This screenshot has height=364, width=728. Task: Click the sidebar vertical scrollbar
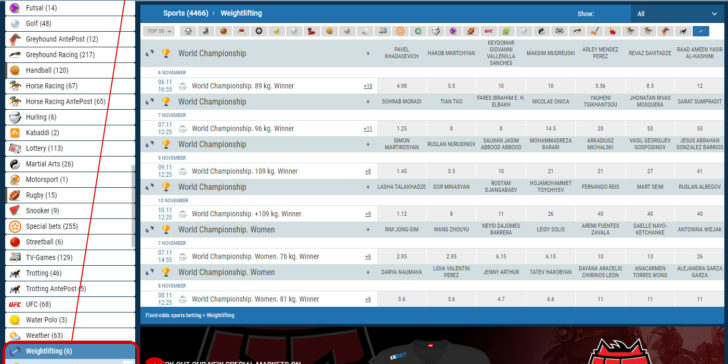click(133, 207)
